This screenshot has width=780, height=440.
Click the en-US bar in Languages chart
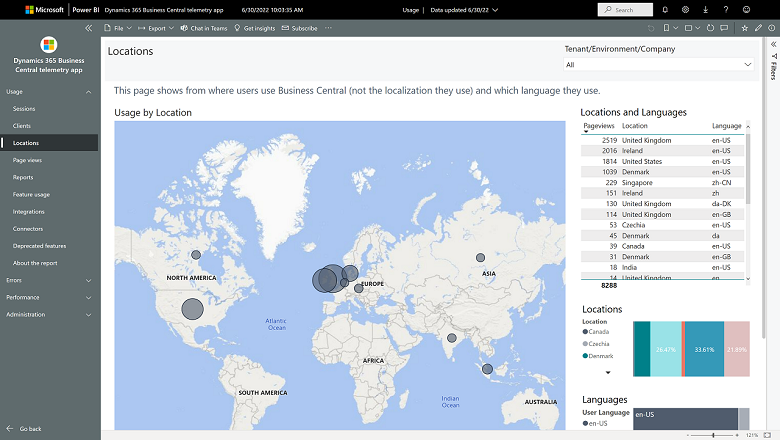685,419
